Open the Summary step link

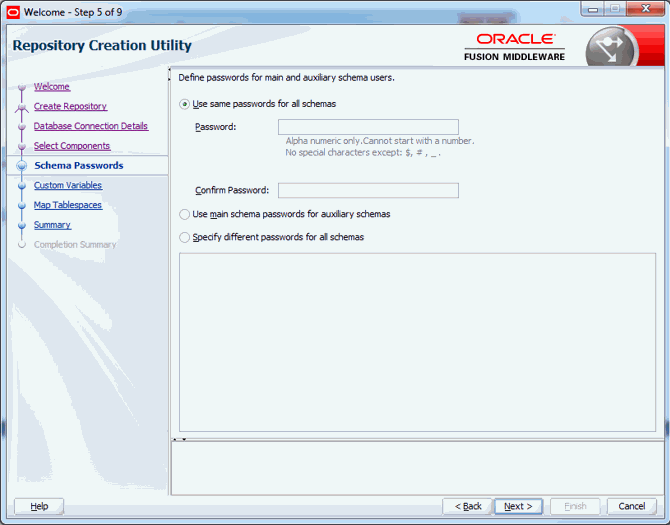[x=52, y=225]
